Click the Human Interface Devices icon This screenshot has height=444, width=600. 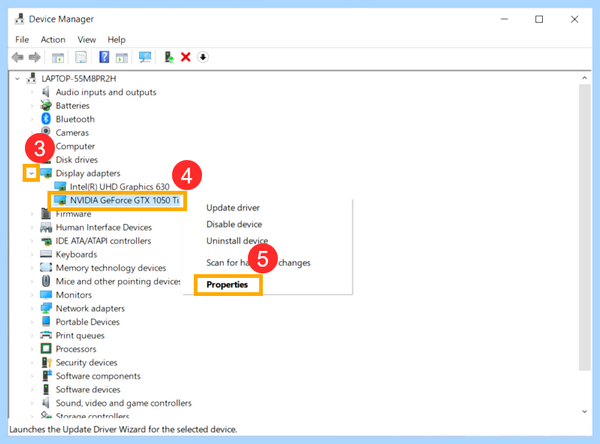(x=46, y=227)
